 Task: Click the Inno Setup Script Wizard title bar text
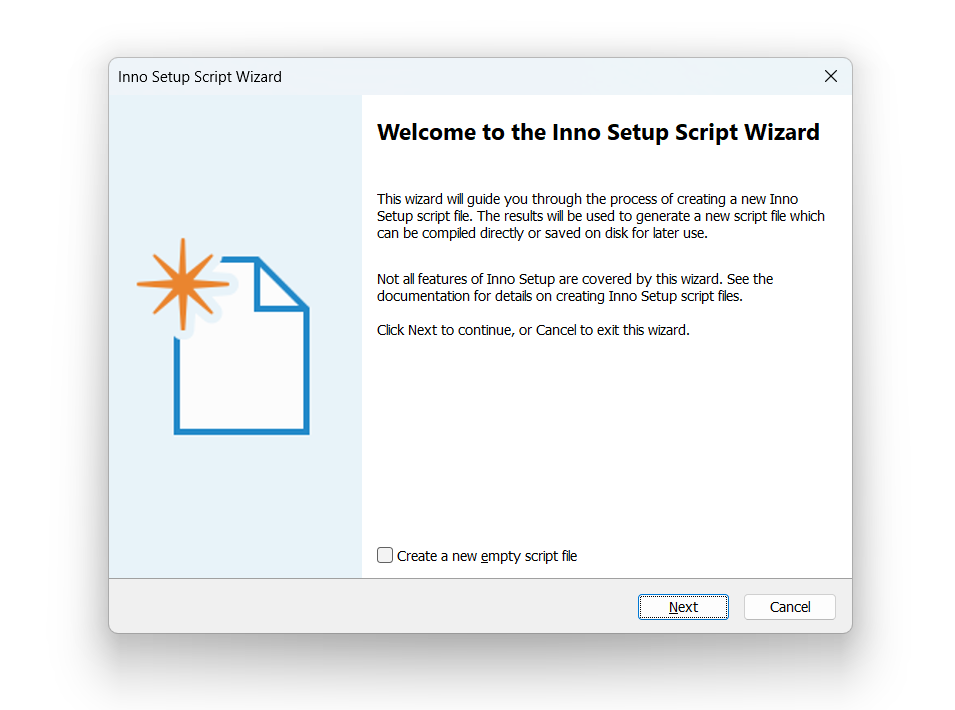[x=200, y=77]
